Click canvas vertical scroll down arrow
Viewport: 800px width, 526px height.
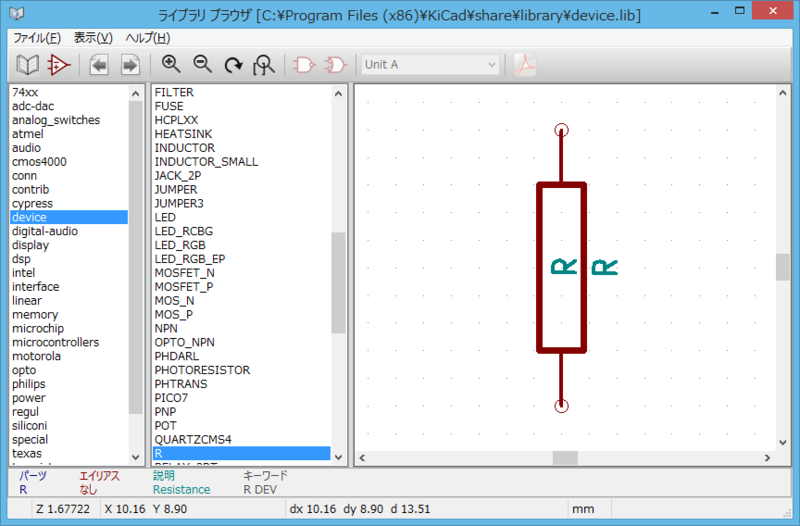point(783,443)
